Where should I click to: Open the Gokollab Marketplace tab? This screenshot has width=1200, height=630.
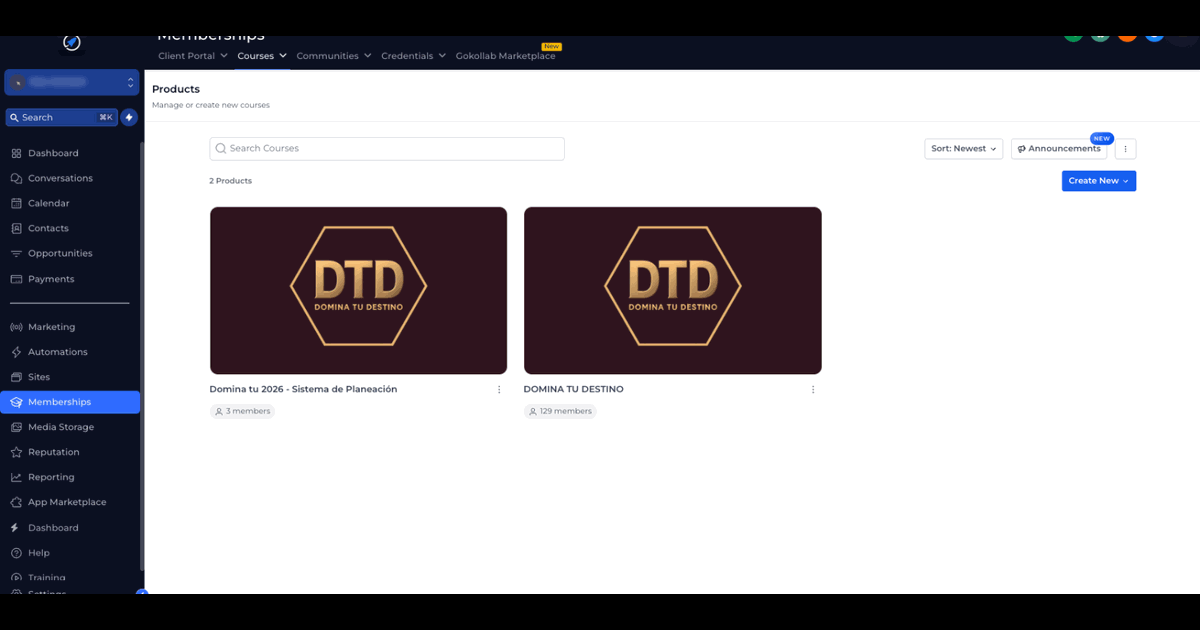click(x=505, y=56)
